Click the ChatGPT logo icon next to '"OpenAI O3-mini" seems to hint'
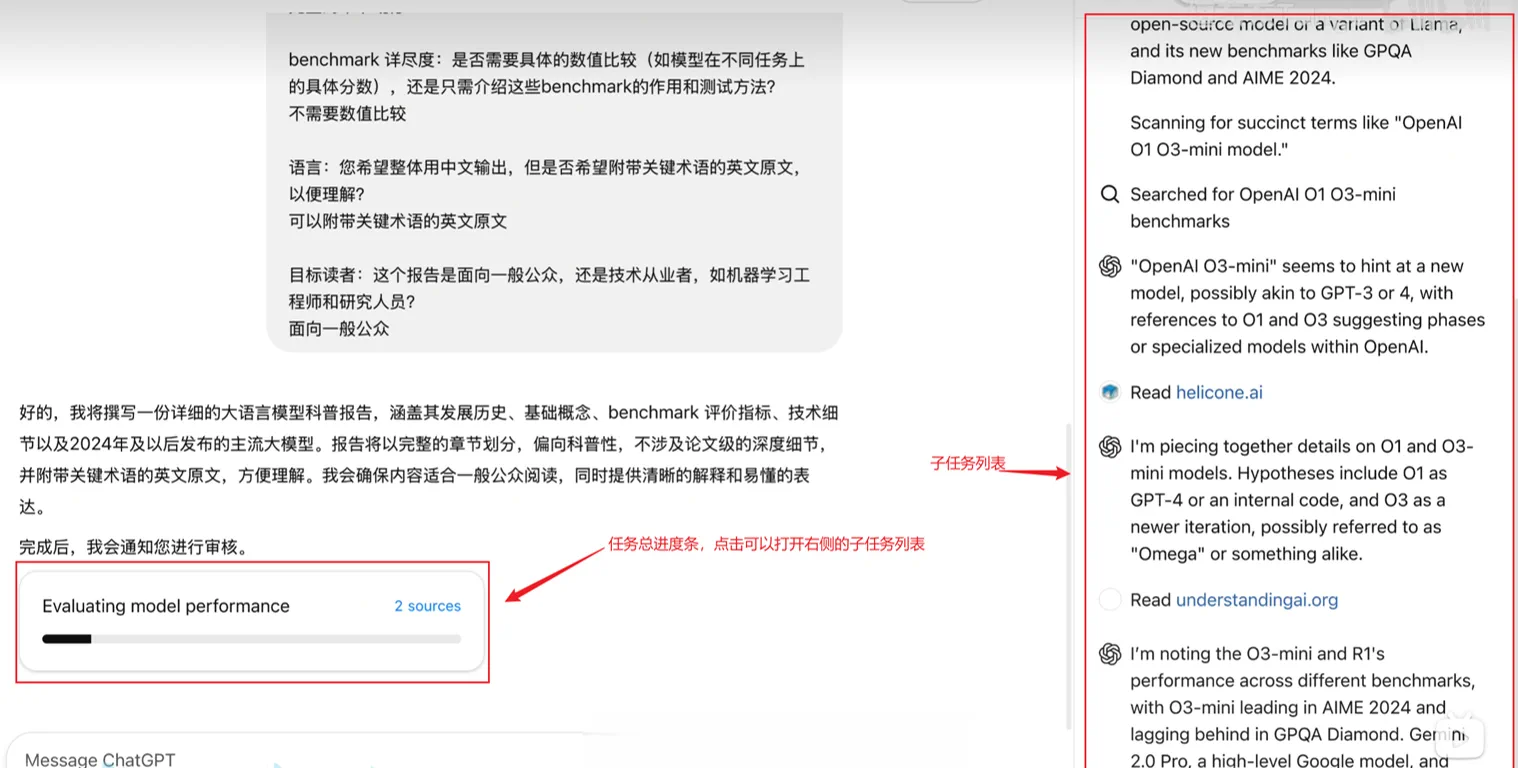This screenshot has height=768, width=1518. pos(1109,266)
